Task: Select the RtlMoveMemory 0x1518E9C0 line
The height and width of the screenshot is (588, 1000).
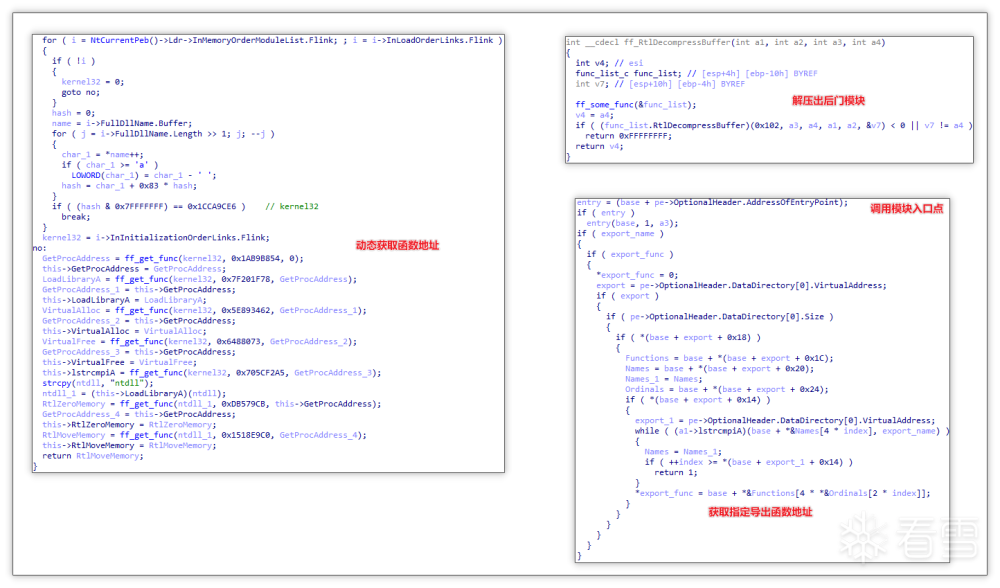Action: (204, 435)
